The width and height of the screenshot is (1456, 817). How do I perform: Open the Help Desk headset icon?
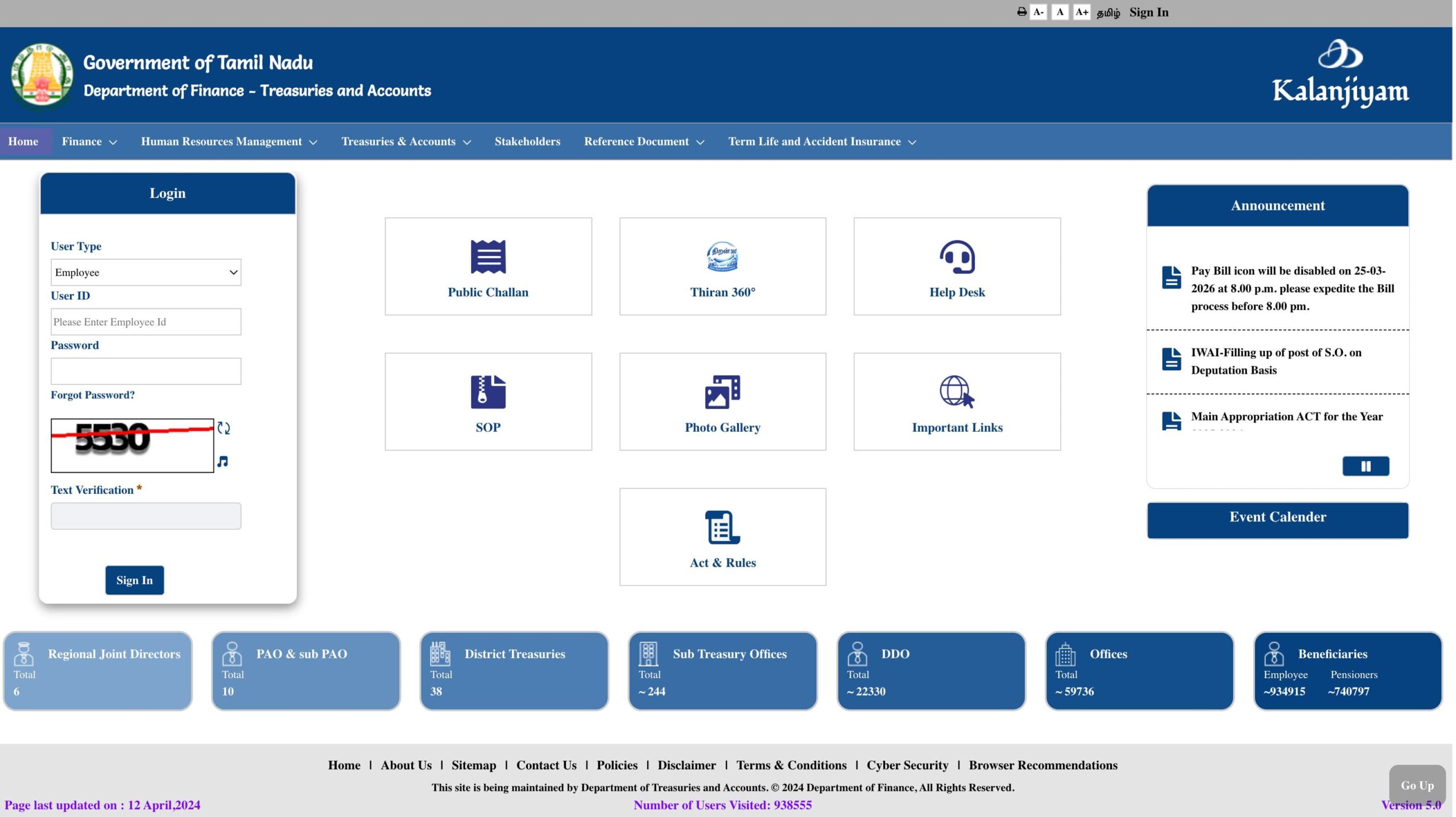coord(957,257)
